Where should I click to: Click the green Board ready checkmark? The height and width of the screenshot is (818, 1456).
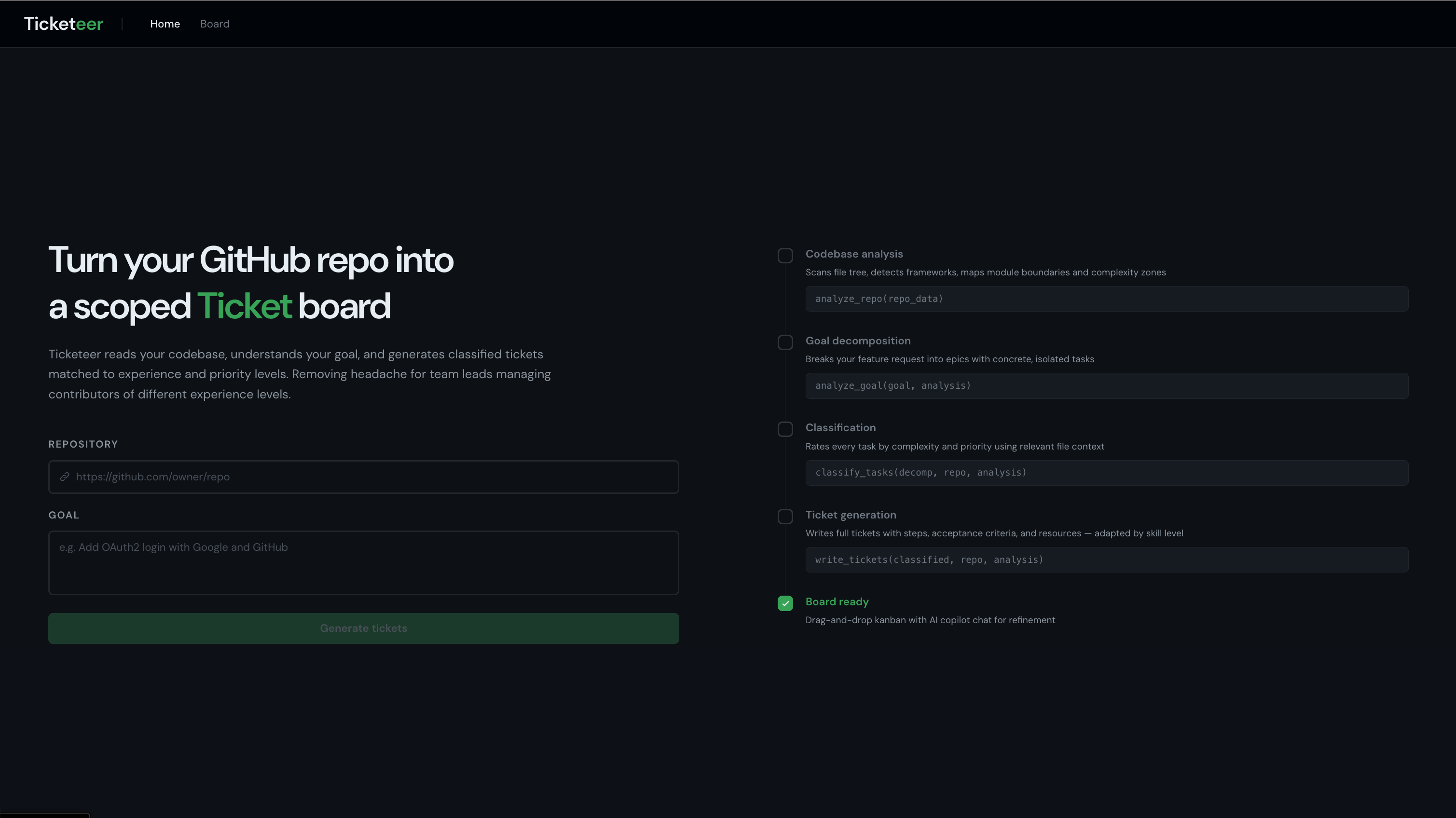click(785, 603)
